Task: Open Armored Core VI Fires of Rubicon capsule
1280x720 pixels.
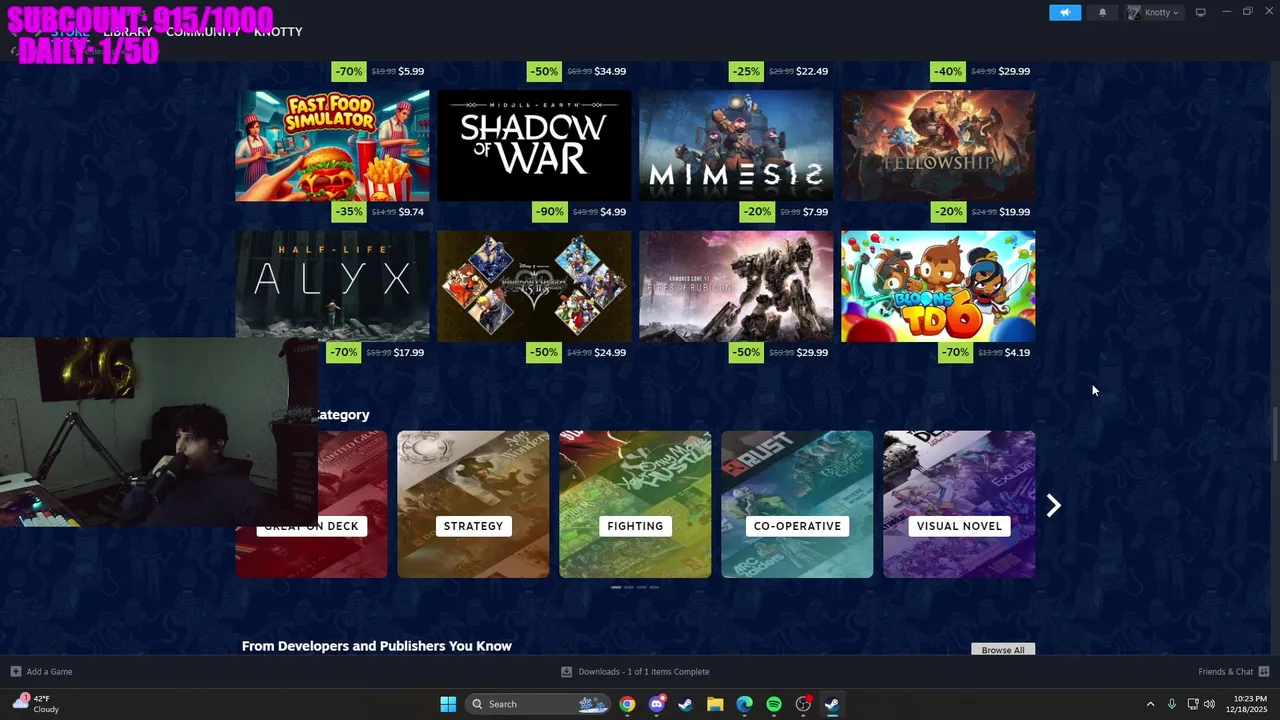Action: coord(736,286)
